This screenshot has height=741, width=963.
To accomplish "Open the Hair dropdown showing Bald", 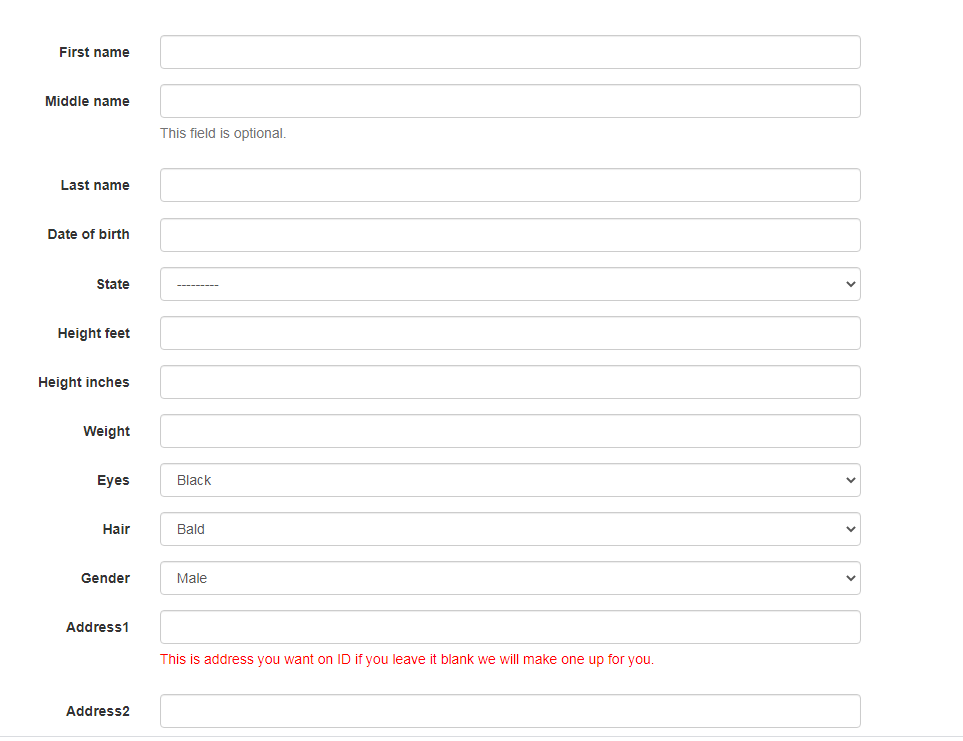I will pyautogui.click(x=510, y=529).
